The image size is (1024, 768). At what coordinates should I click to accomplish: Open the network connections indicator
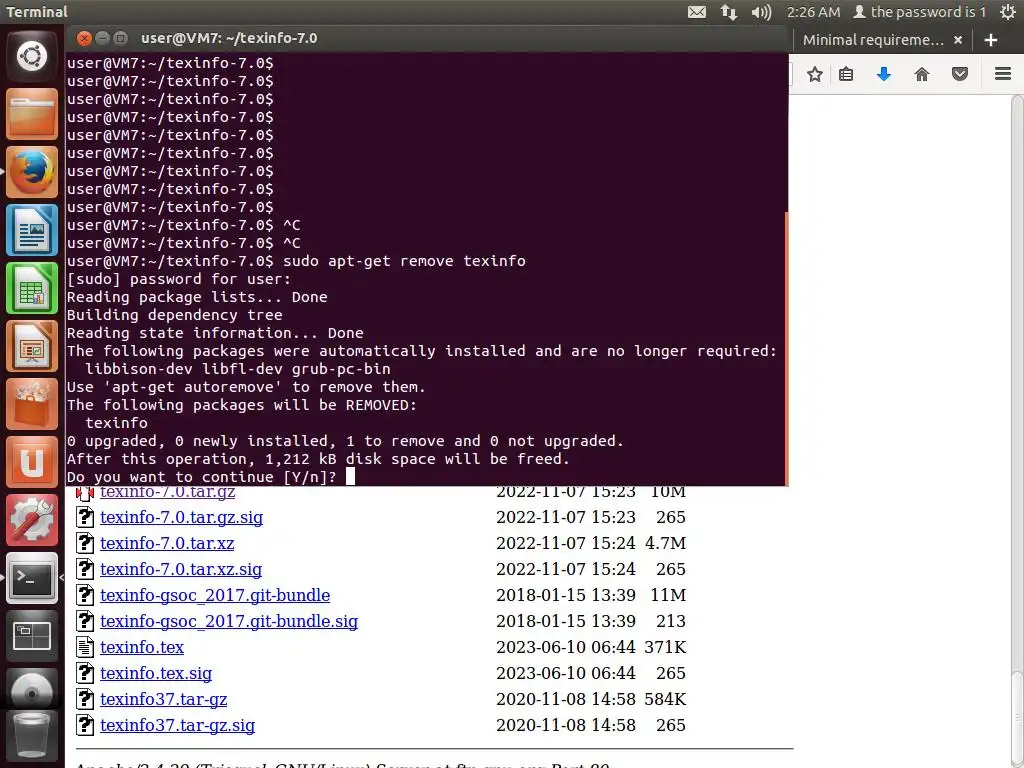(729, 12)
